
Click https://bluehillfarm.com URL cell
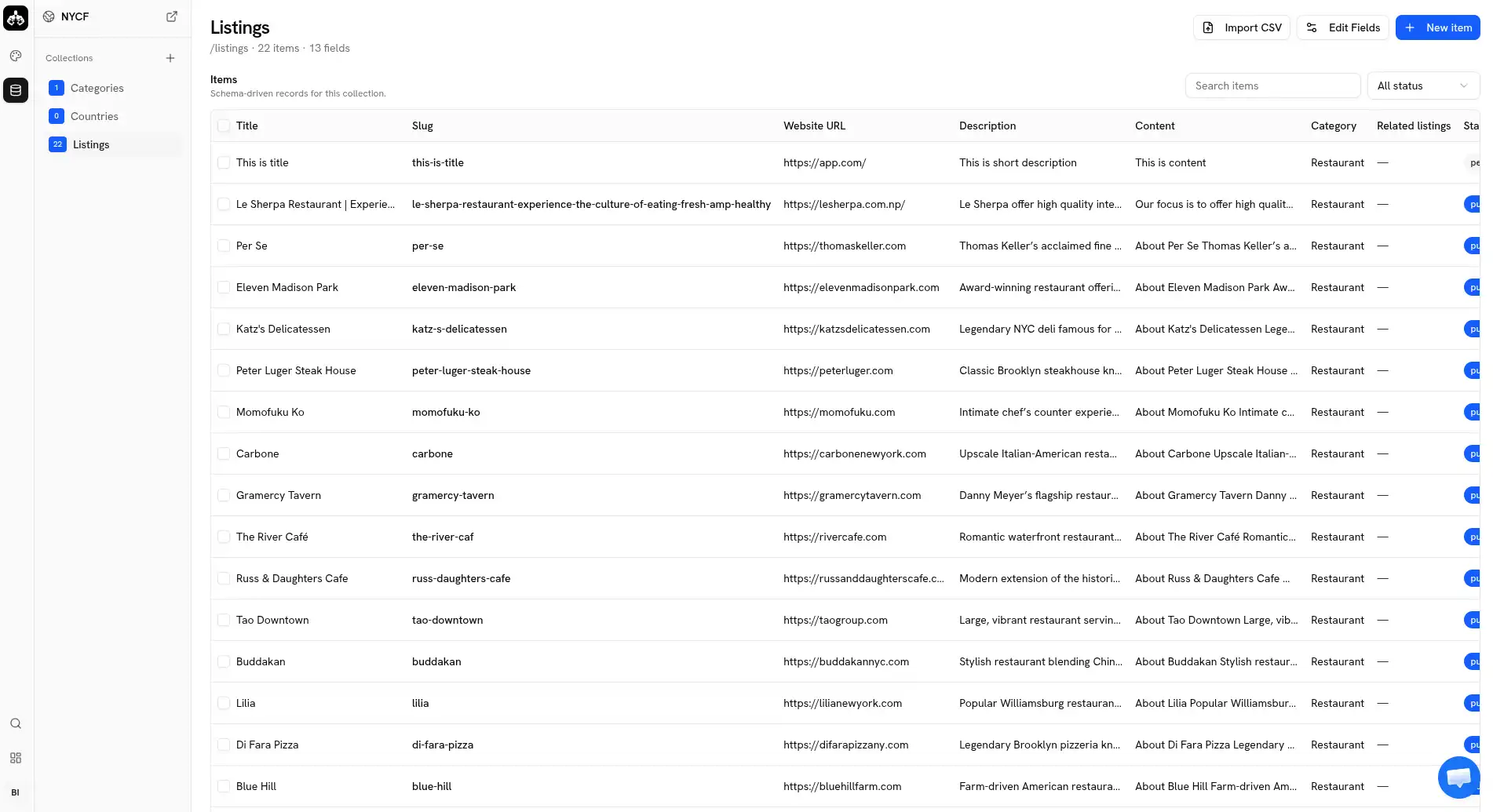coord(842,786)
